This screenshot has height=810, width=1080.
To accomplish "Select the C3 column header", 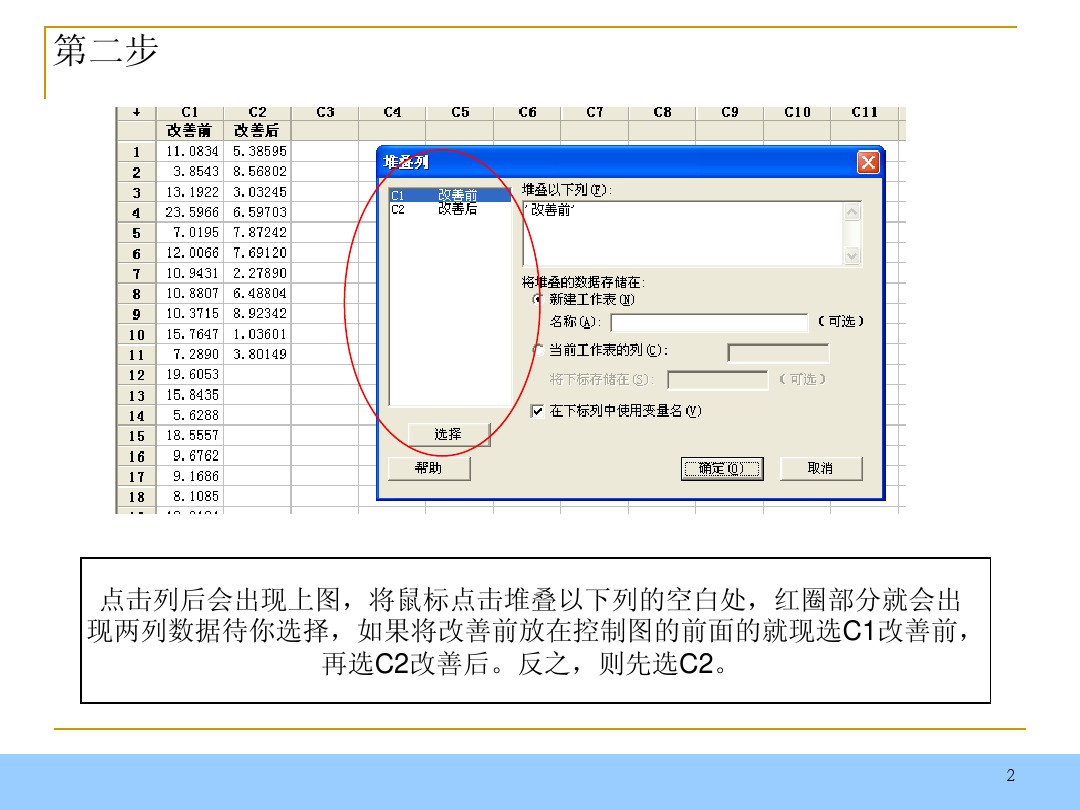I will click(323, 111).
